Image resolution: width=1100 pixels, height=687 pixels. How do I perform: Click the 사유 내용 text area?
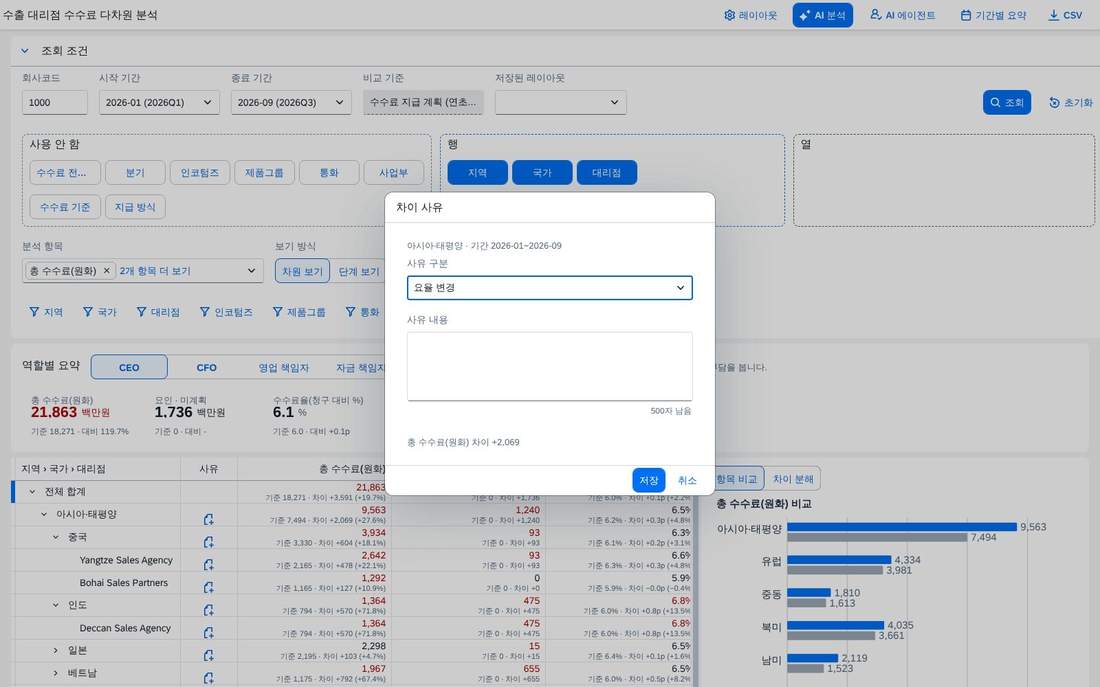[549, 366]
